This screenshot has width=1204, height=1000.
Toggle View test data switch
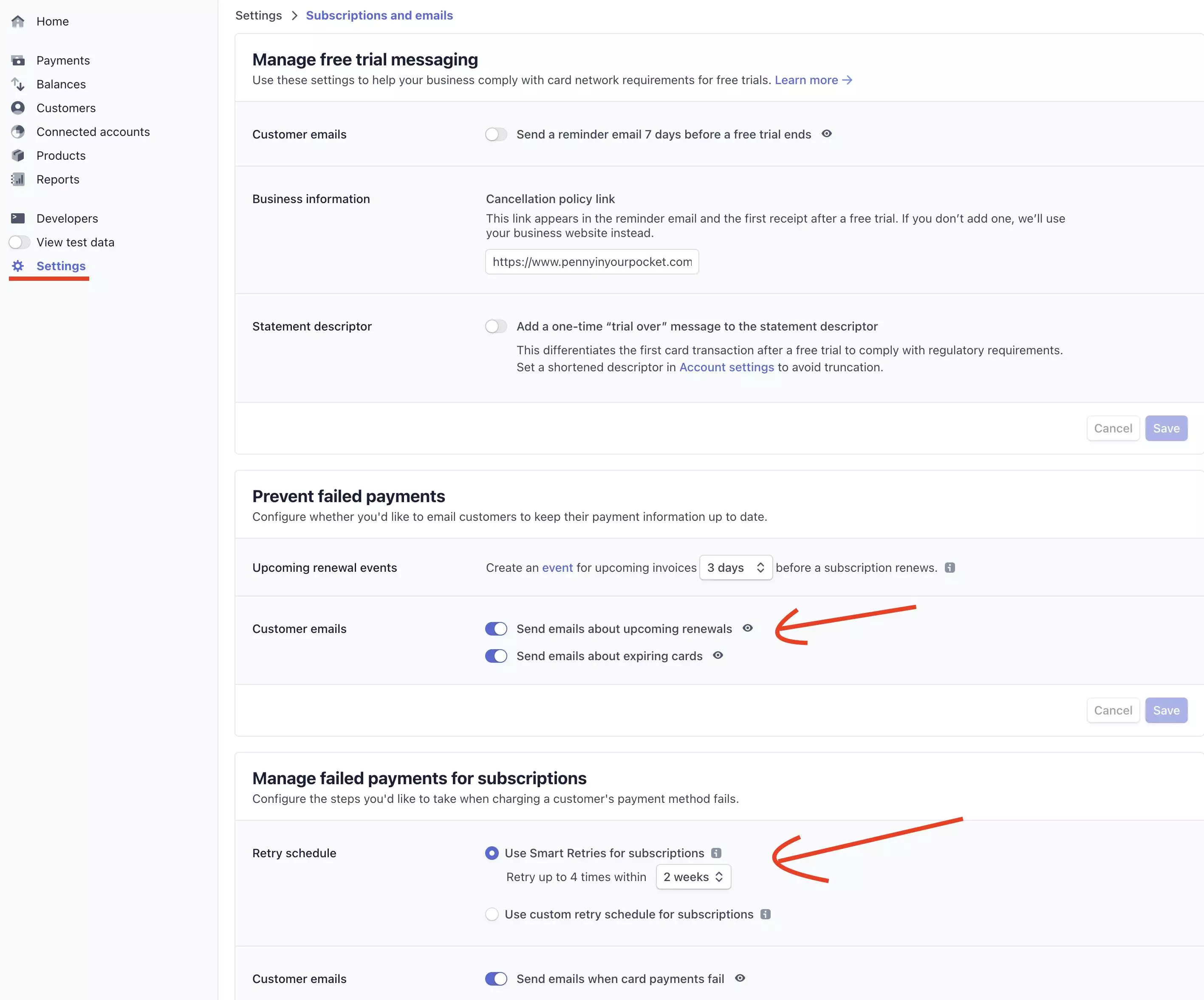click(x=19, y=242)
